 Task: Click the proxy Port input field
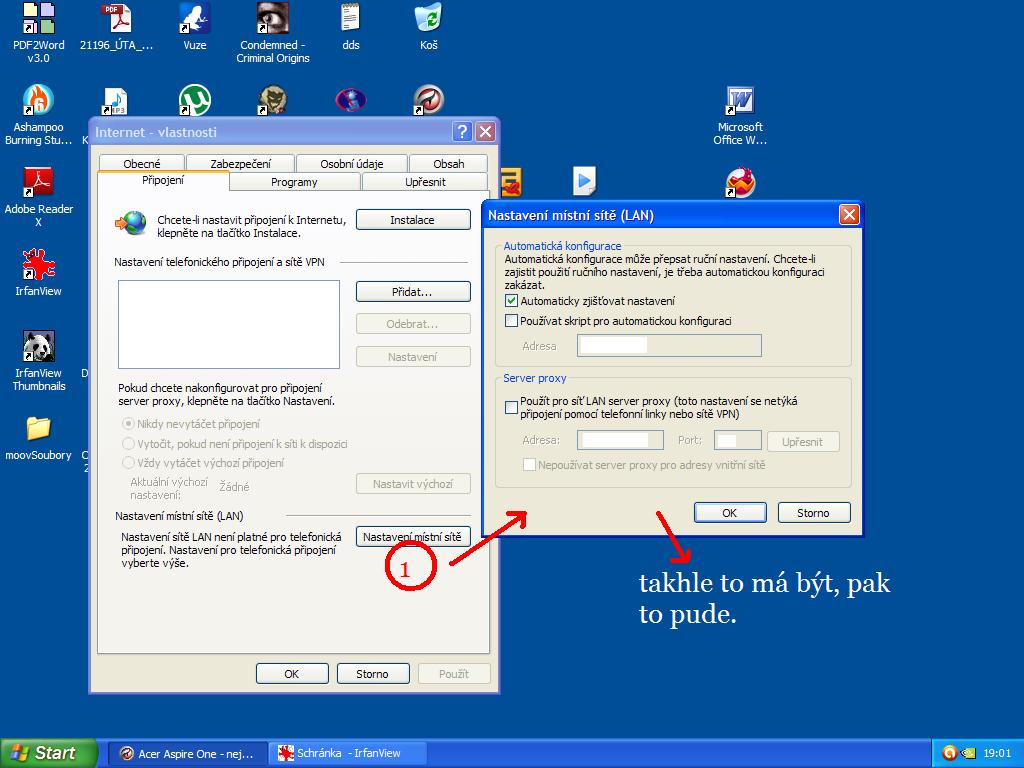[x=737, y=440]
